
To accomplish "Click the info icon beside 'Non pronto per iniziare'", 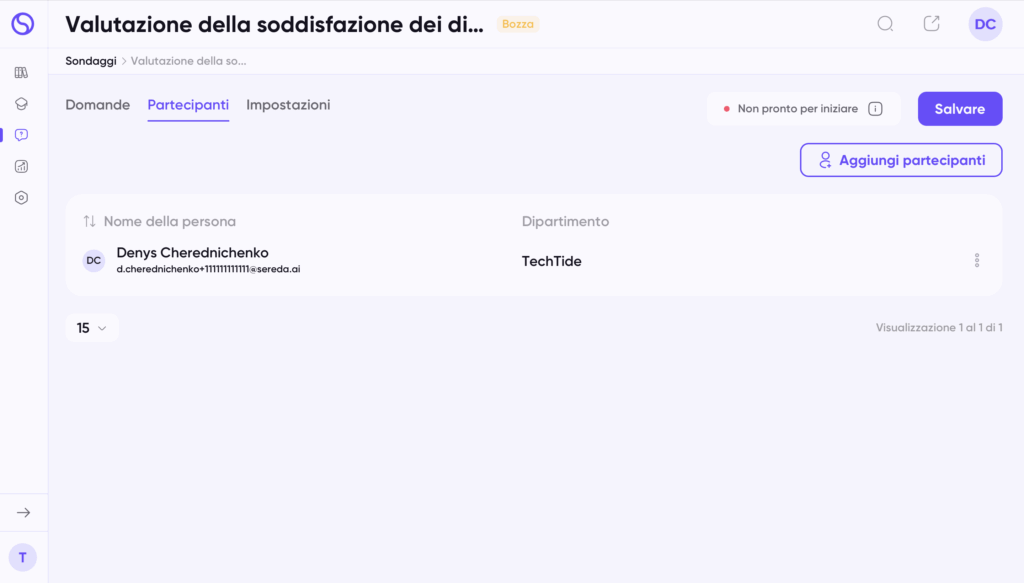I will [875, 109].
